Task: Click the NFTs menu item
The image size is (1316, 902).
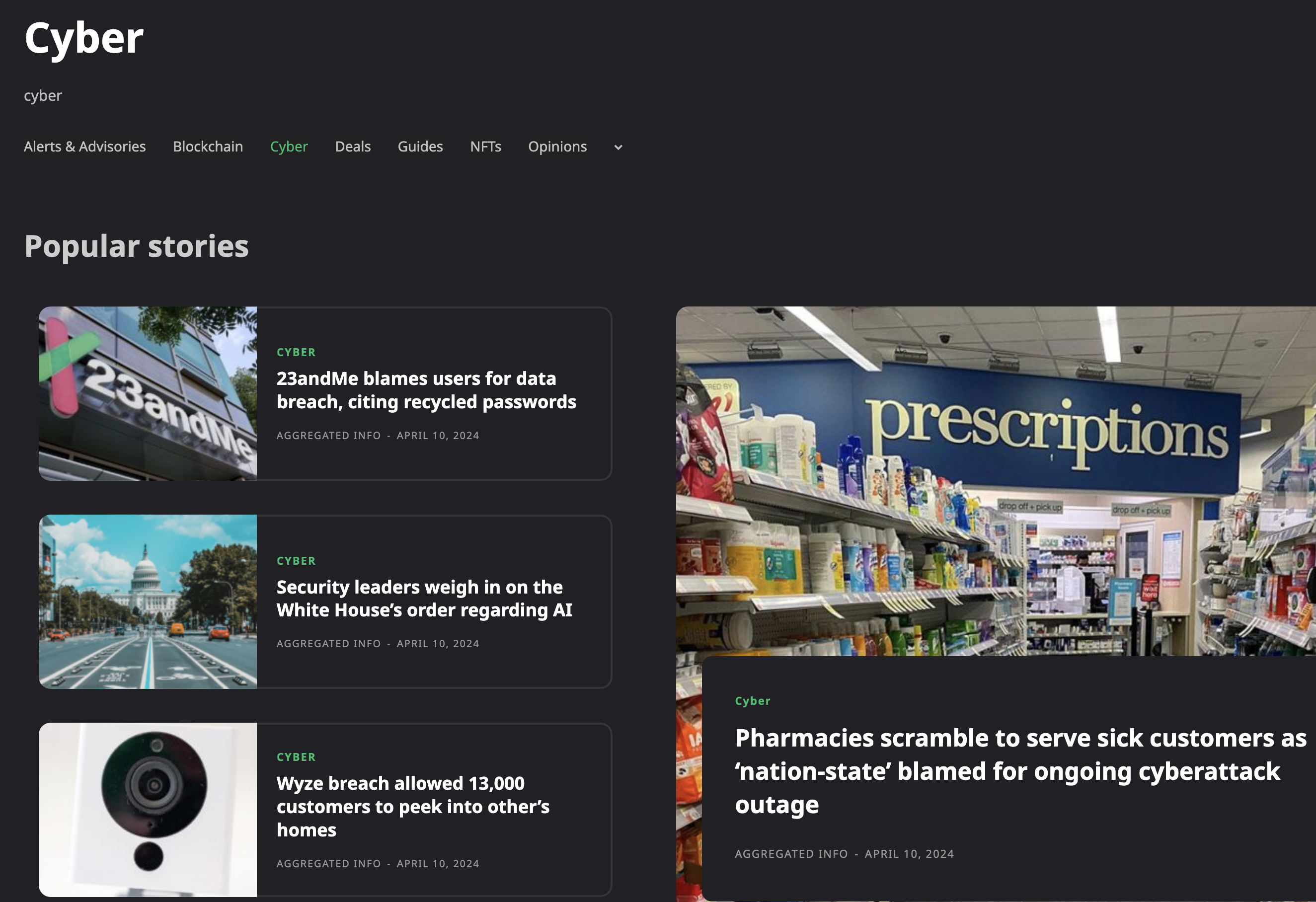Action: click(484, 146)
